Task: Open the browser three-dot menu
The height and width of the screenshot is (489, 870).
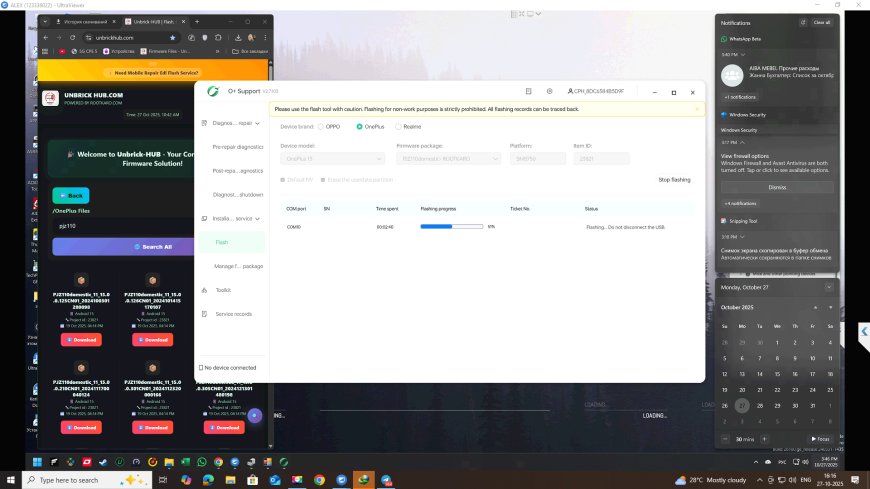Action: (x=265, y=38)
